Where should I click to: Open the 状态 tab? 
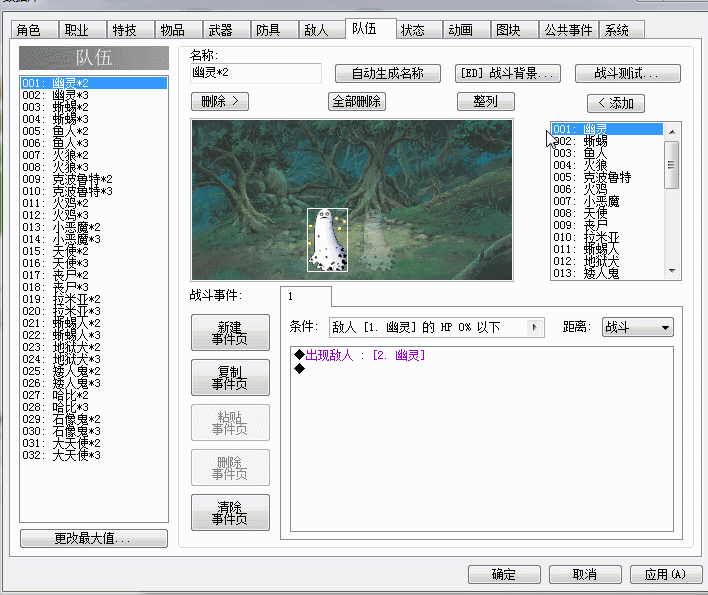point(419,30)
